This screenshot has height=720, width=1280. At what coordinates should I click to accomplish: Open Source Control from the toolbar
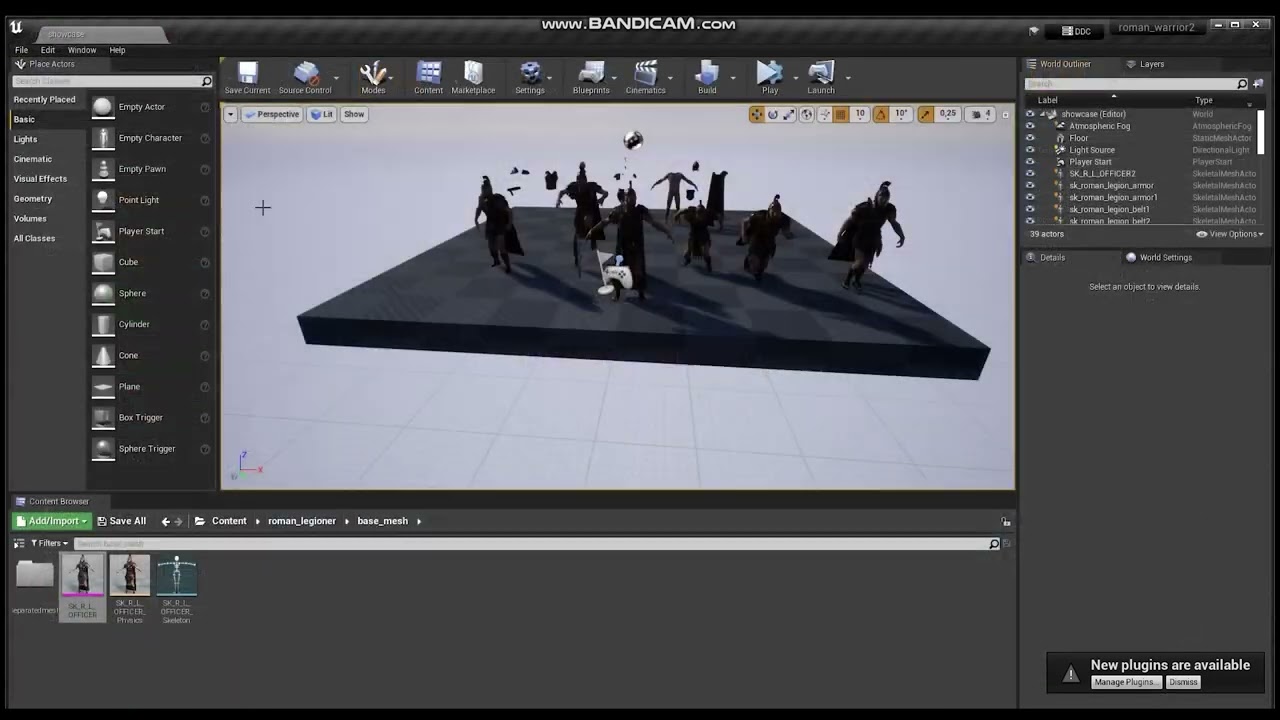point(305,77)
